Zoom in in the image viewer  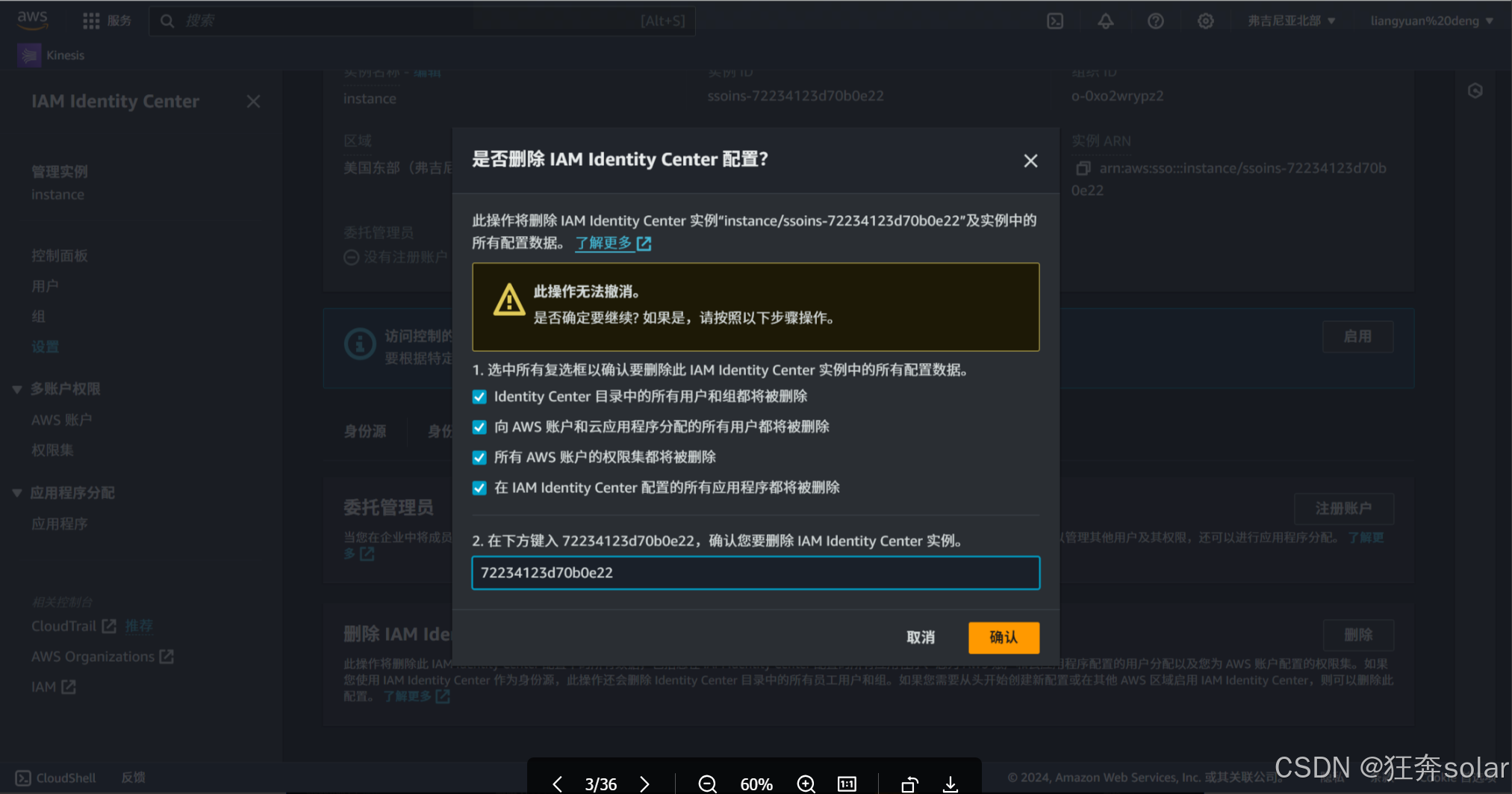tap(806, 784)
